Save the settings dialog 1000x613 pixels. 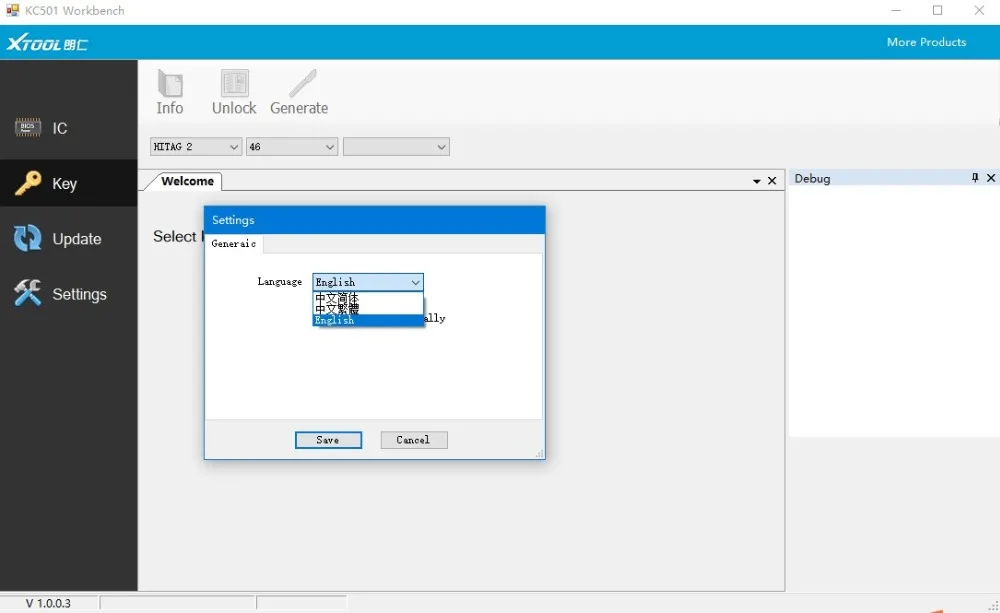(328, 440)
